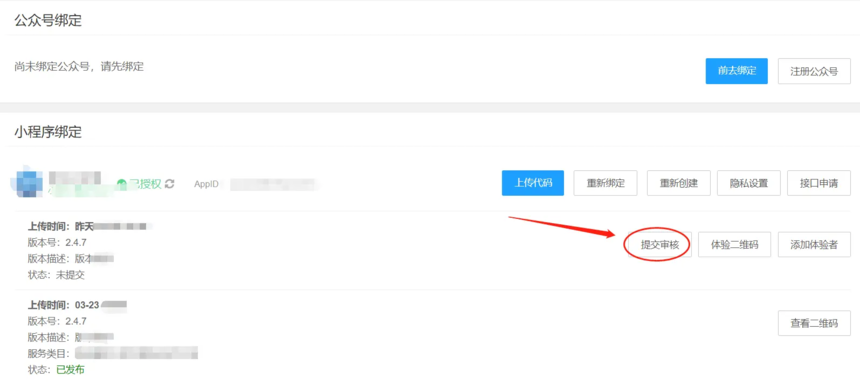Show the 体验二维码 QR code
This screenshot has width=860, height=386.
734,245
